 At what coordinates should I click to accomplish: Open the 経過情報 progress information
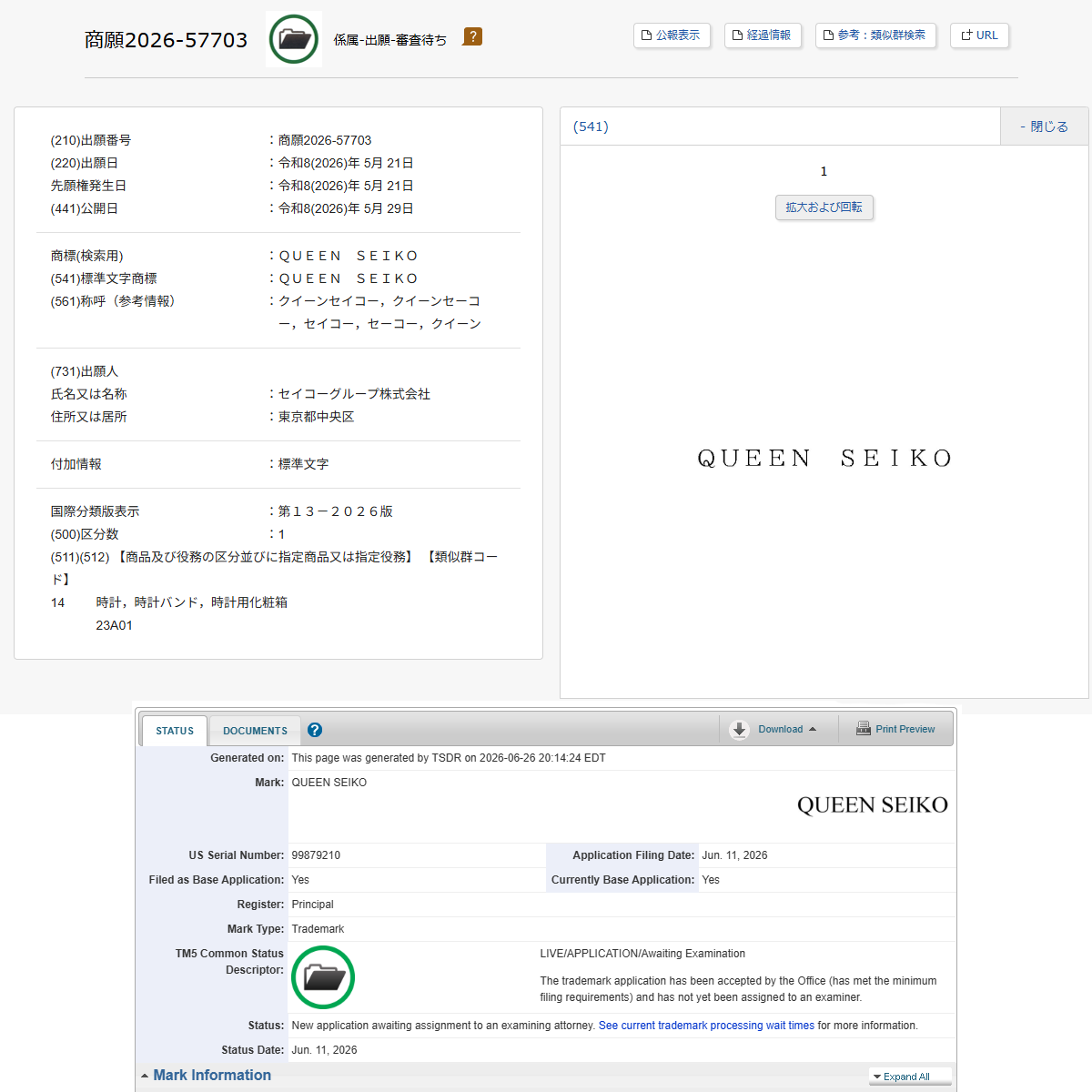pyautogui.click(x=763, y=35)
